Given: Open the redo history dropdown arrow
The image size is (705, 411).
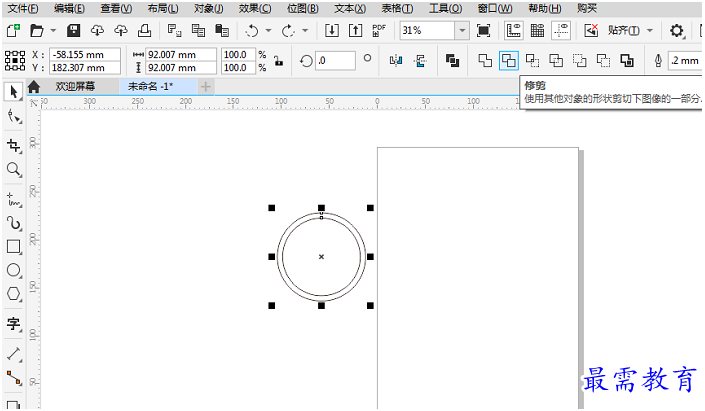Looking at the screenshot, I should click(305, 31).
